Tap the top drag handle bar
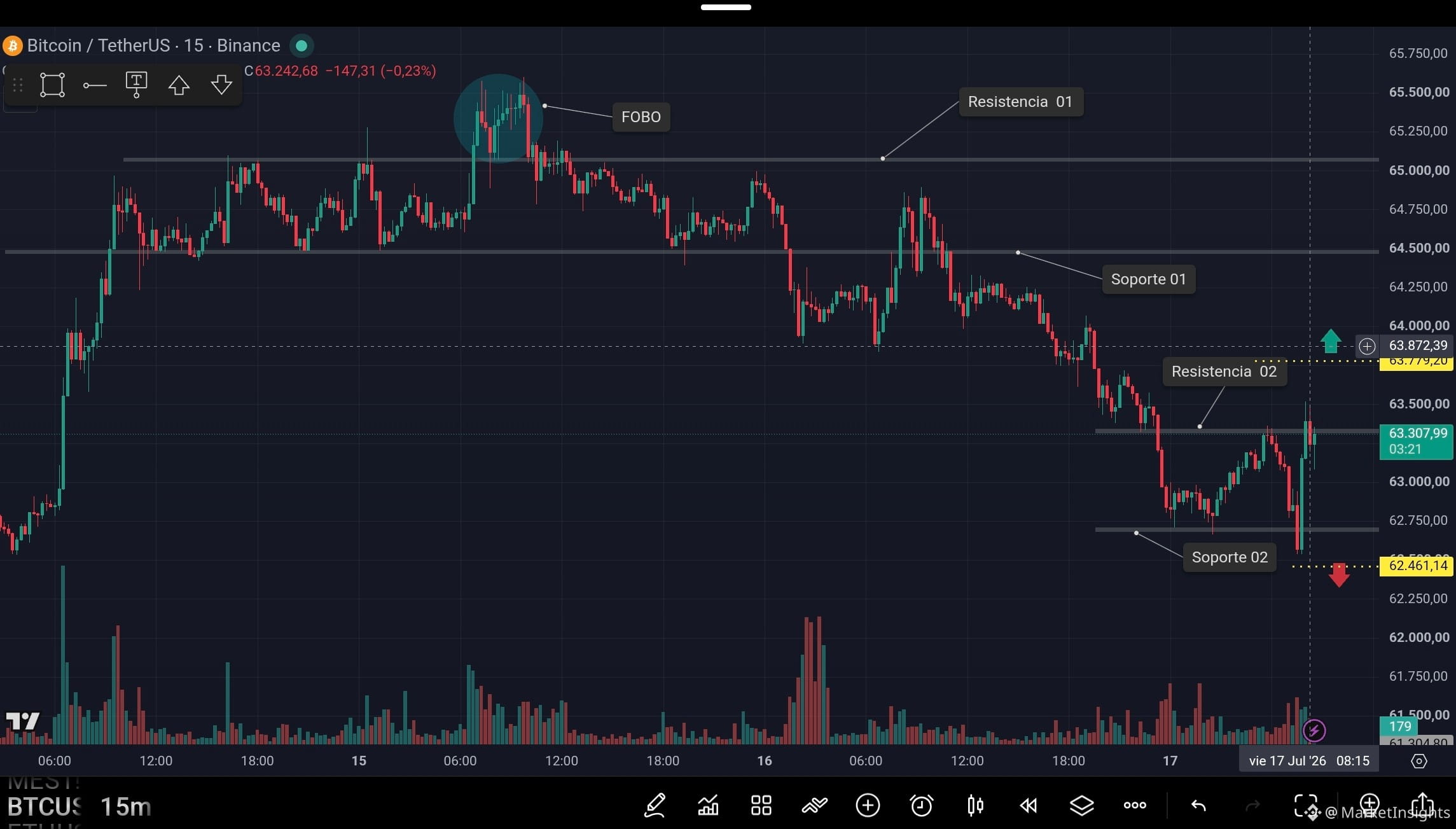This screenshot has width=1456, height=829. click(x=726, y=8)
